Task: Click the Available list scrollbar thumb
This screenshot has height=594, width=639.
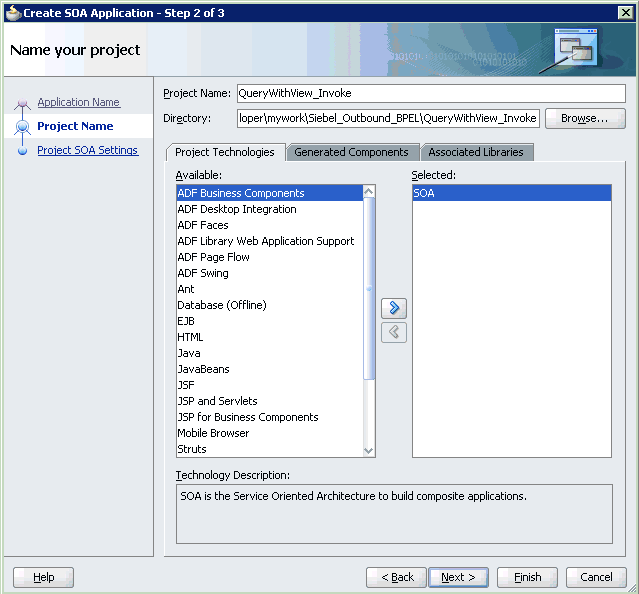Action: coord(369,288)
